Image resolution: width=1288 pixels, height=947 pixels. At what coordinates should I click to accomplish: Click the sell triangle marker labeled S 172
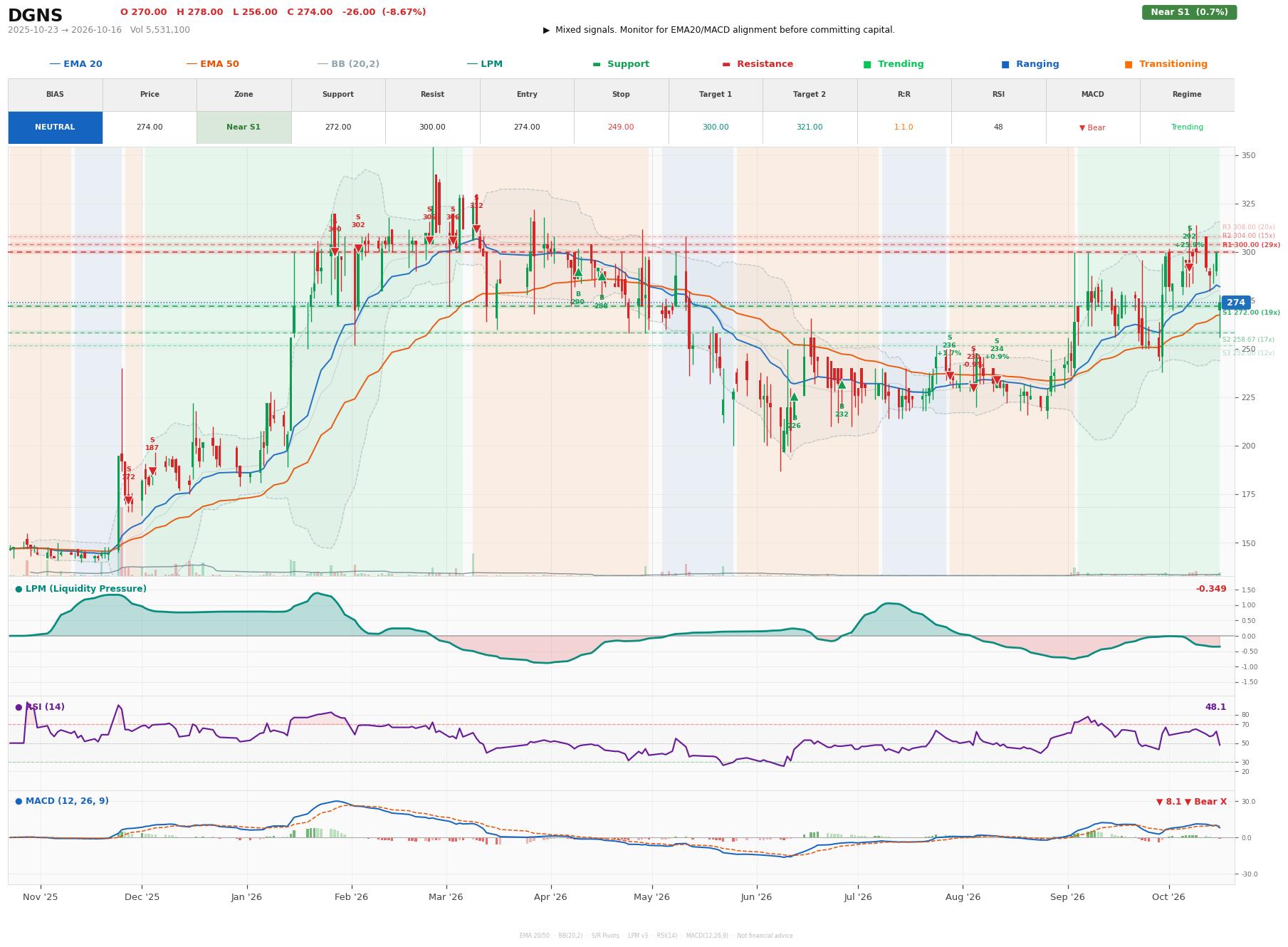pos(128,501)
